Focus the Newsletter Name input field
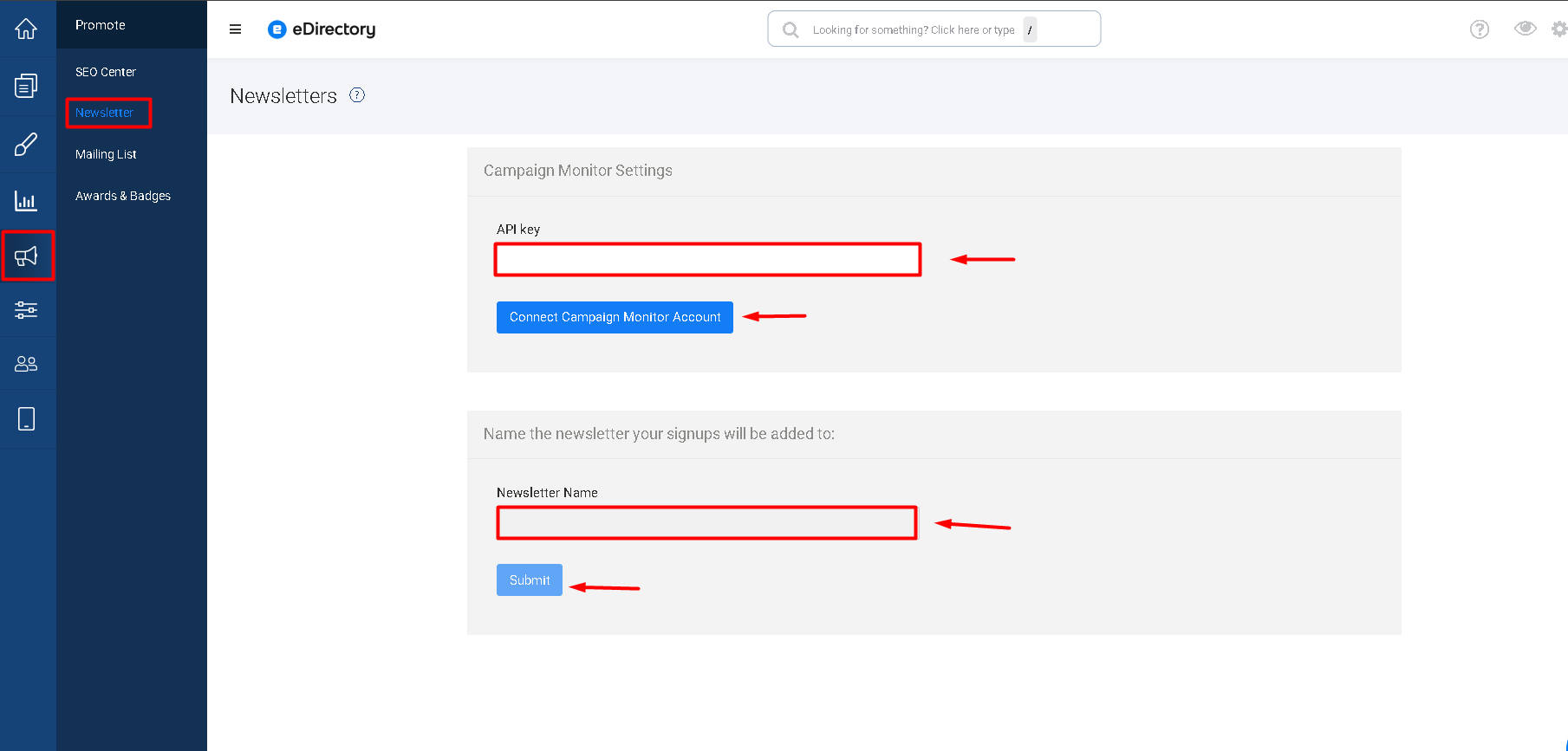This screenshot has width=1568, height=751. coord(706,523)
